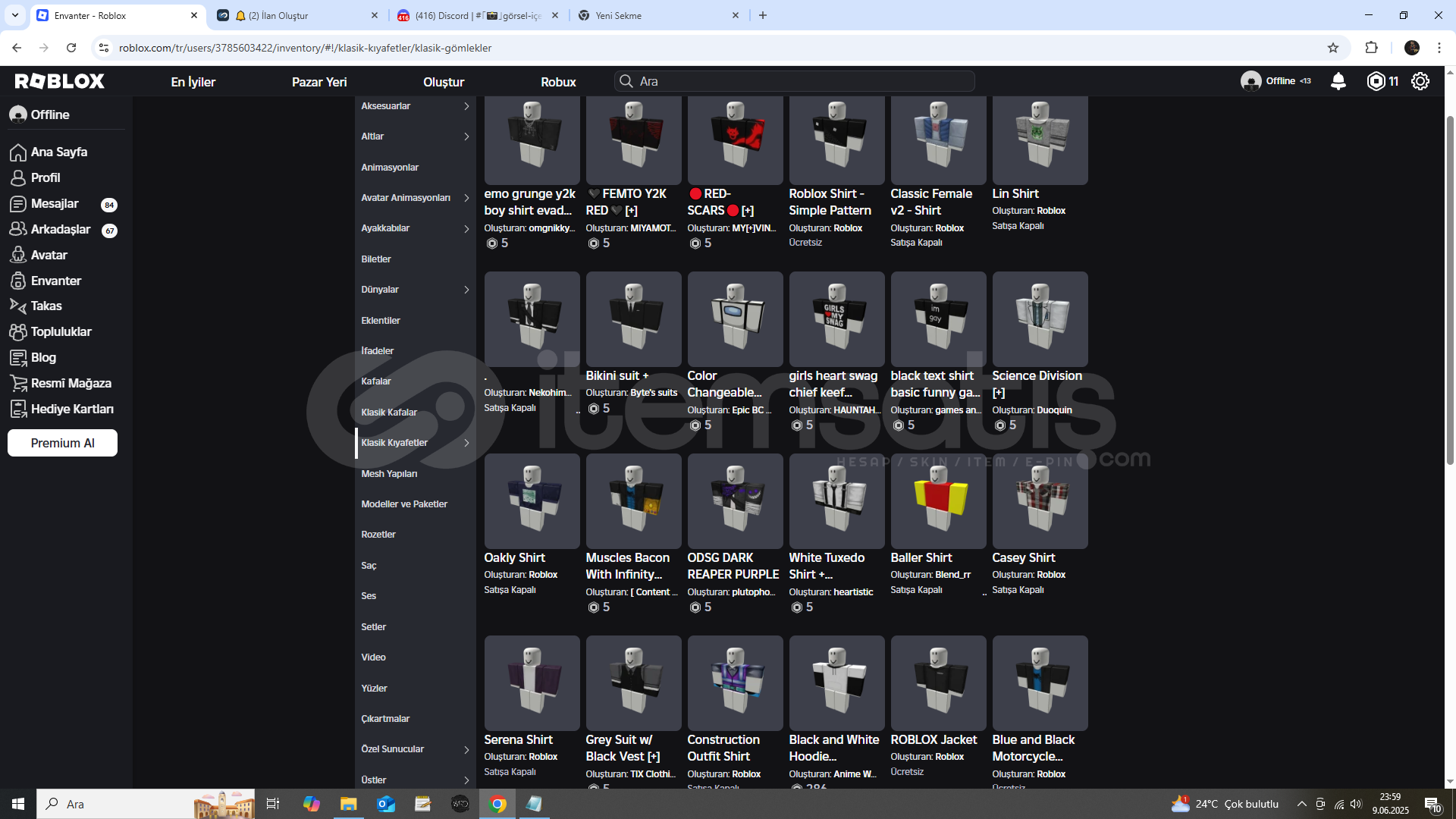Click Roblox search field Ara
Image resolution: width=1456 pixels, height=819 pixels.
coord(795,81)
